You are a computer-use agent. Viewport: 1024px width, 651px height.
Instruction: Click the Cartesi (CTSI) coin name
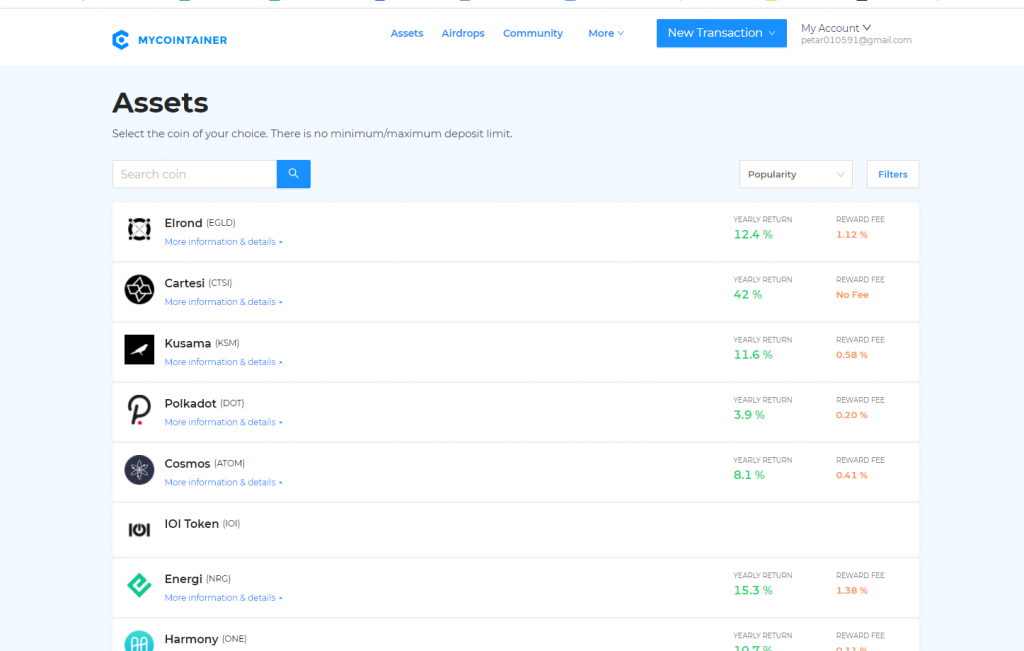point(198,283)
